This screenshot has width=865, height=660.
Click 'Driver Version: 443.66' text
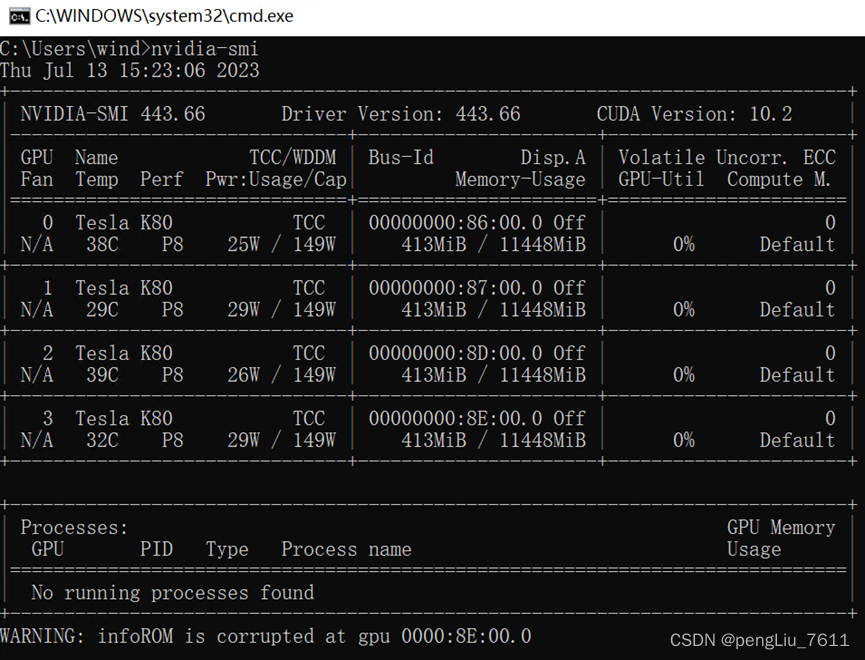click(401, 114)
